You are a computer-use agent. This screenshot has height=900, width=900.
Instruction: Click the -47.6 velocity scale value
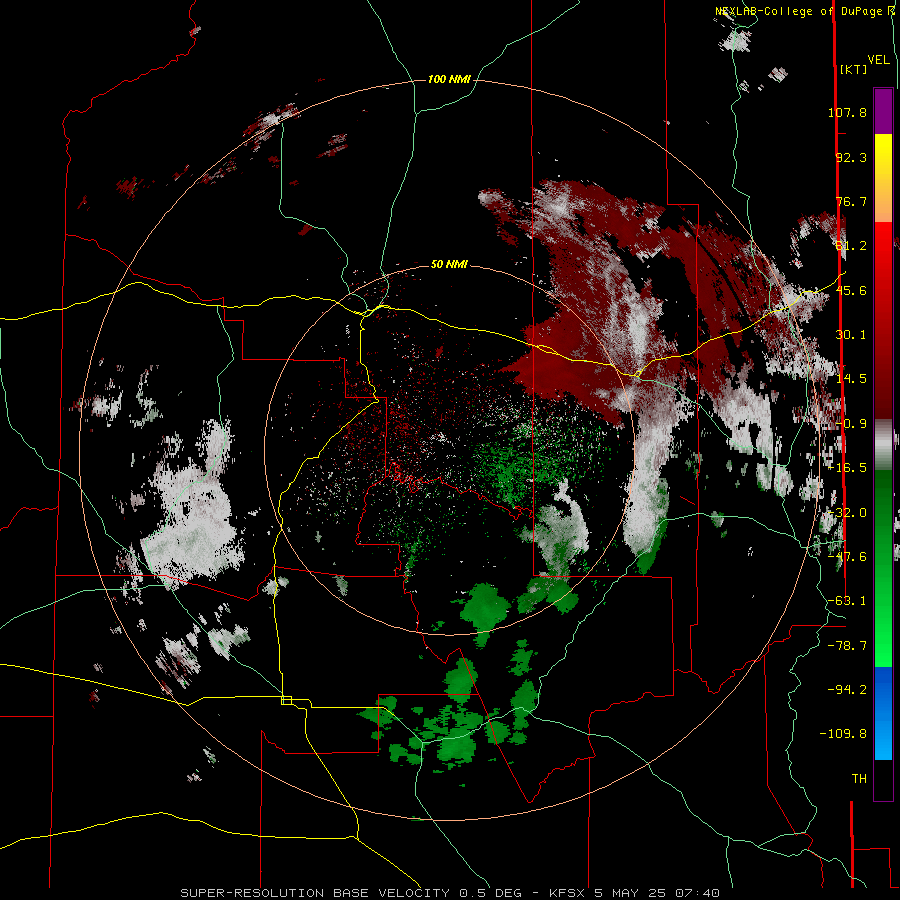click(847, 557)
